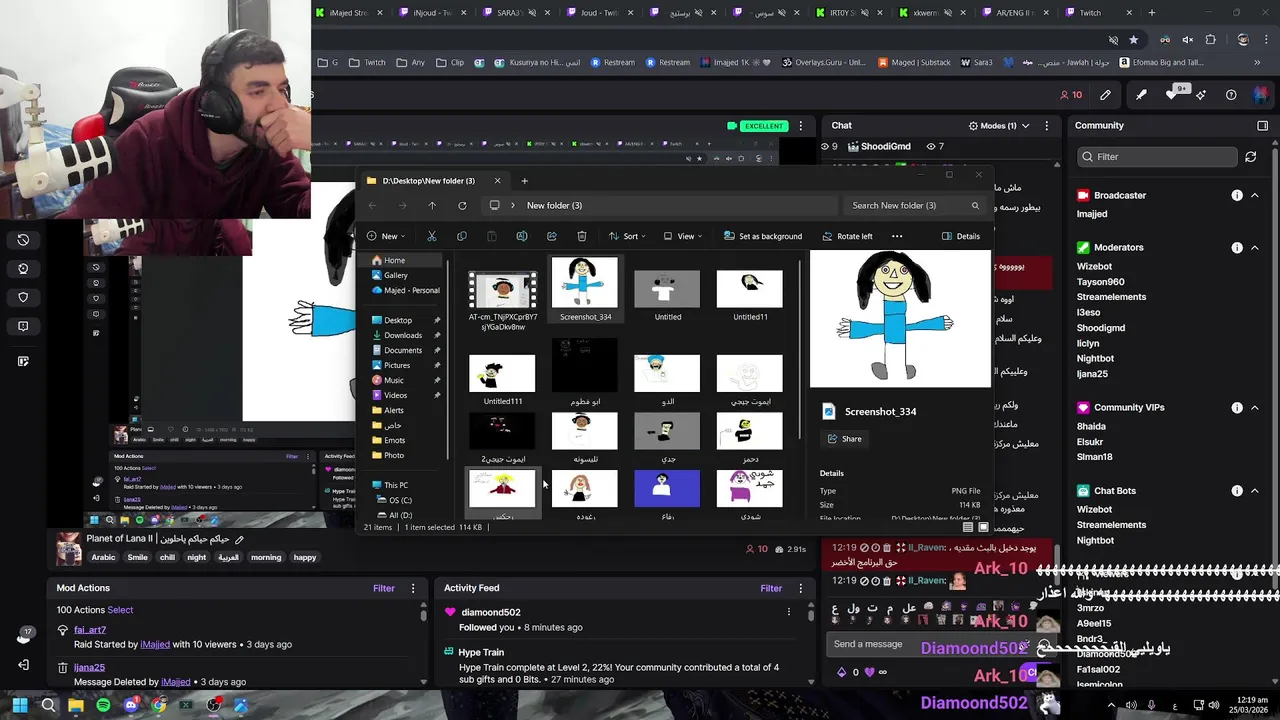Open the Chat Modes (1) dropdown
This screenshot has height=720, width=1280.
click(x=999, y=125)
